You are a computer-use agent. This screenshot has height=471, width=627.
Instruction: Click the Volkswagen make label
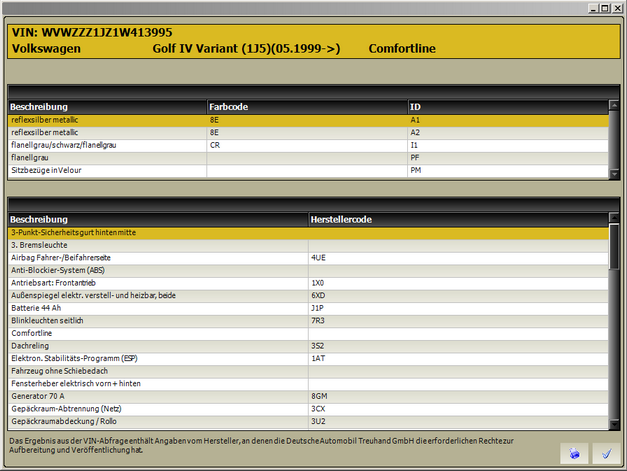46,49
